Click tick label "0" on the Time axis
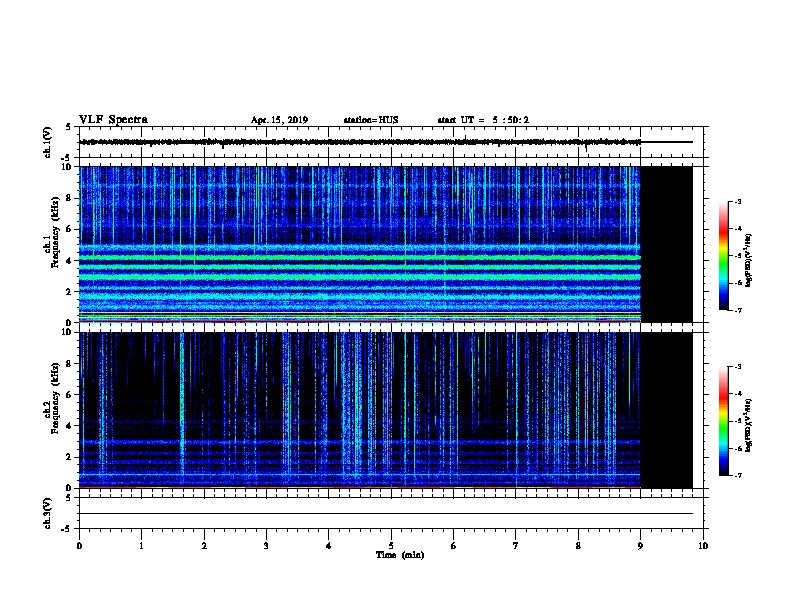The image size is (792, 612). [x=79, y=546]
